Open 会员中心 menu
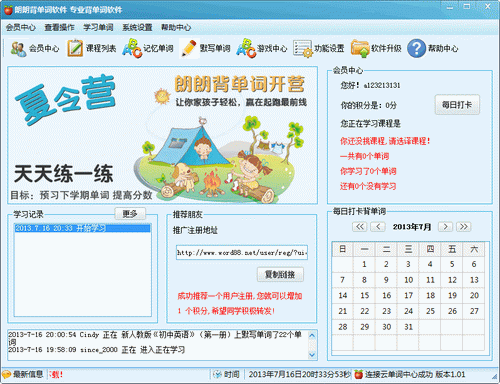Viewport: 500px width, 384px height. 21,27
